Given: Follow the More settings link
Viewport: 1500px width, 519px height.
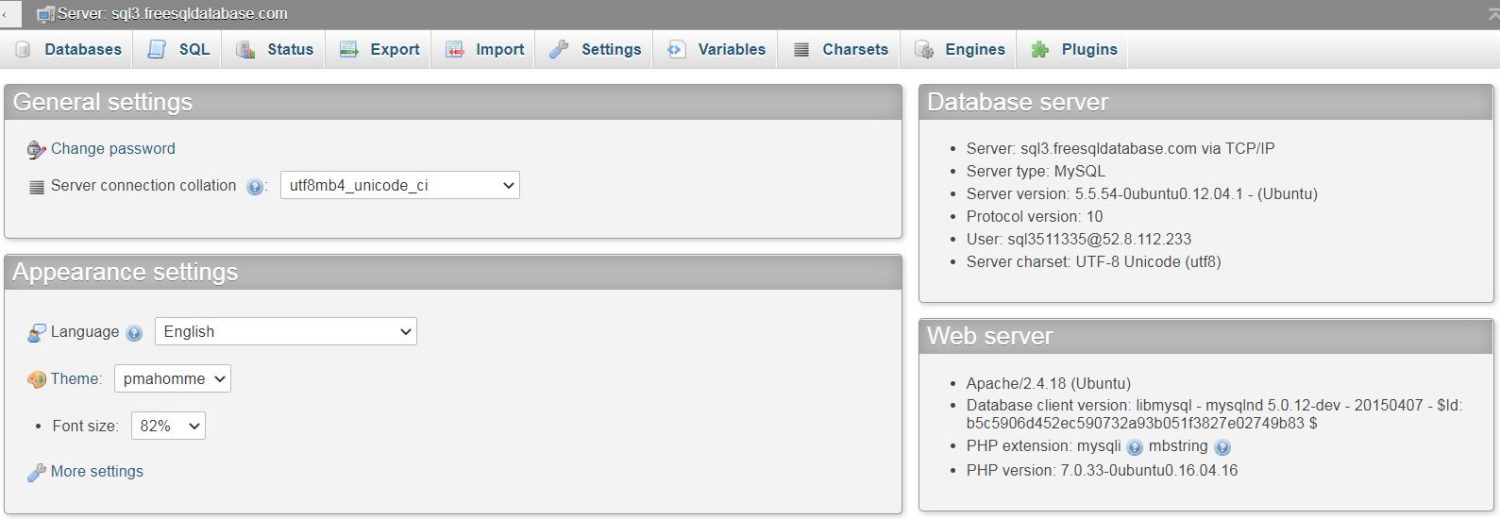Looking at the screenshot, I should 97,471.
